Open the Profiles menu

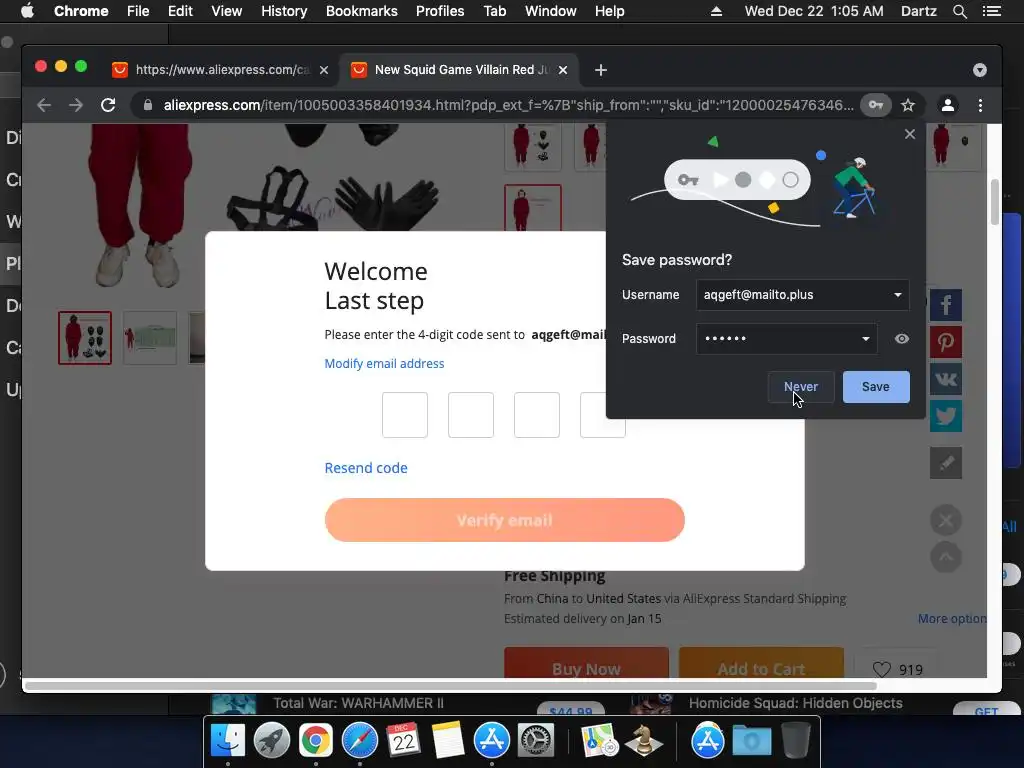pos(440,11)
